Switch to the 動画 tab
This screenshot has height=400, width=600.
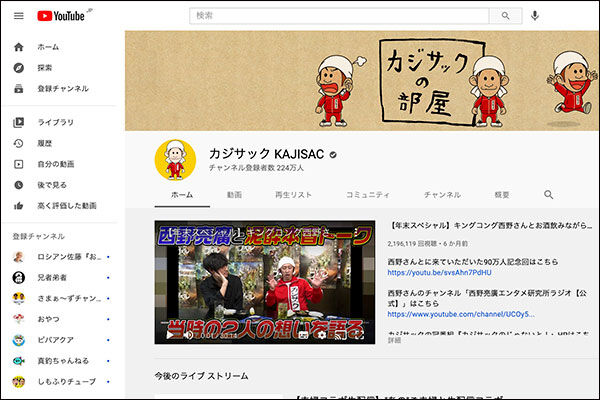(234, 195)
